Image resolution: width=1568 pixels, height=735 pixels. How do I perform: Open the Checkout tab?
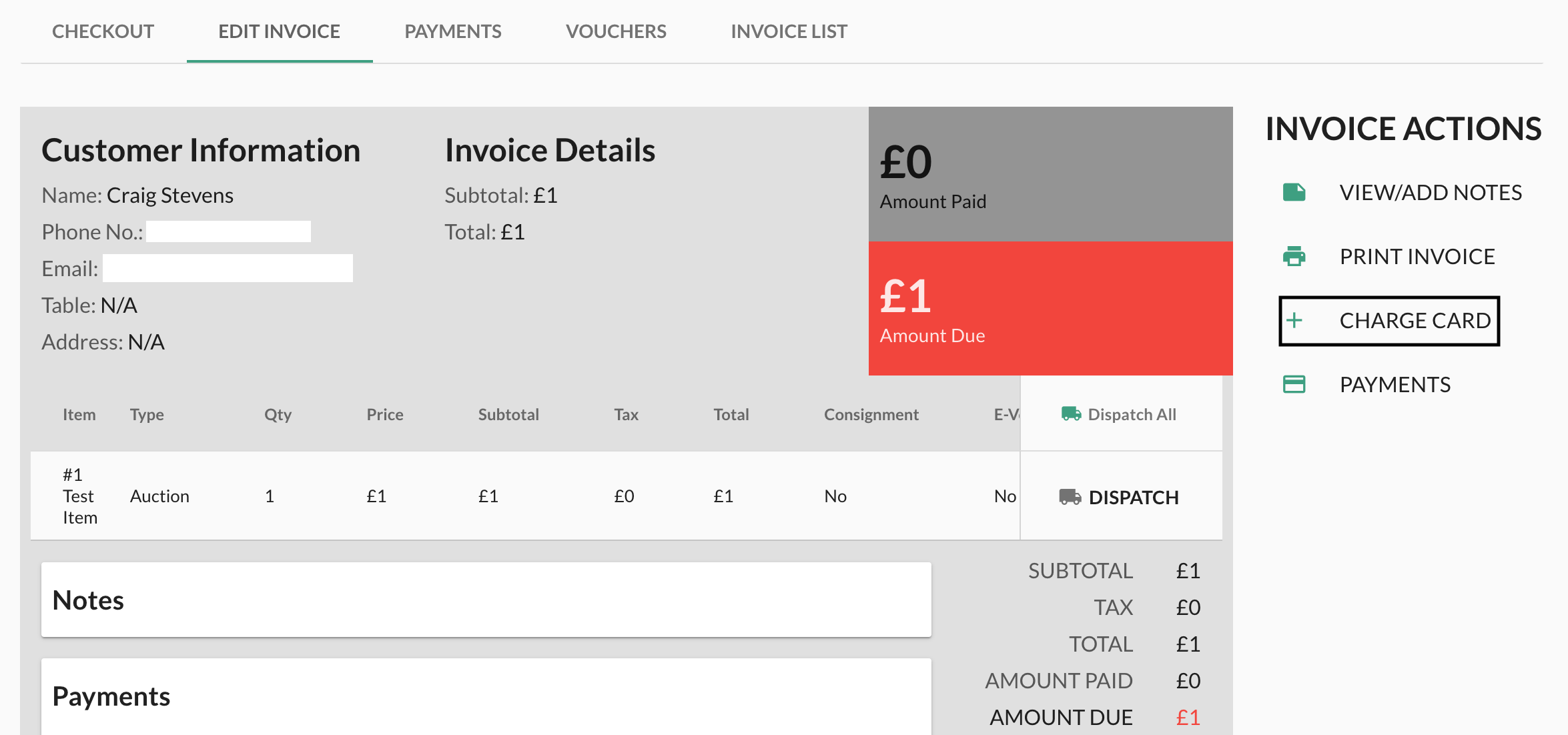point(103,31)
